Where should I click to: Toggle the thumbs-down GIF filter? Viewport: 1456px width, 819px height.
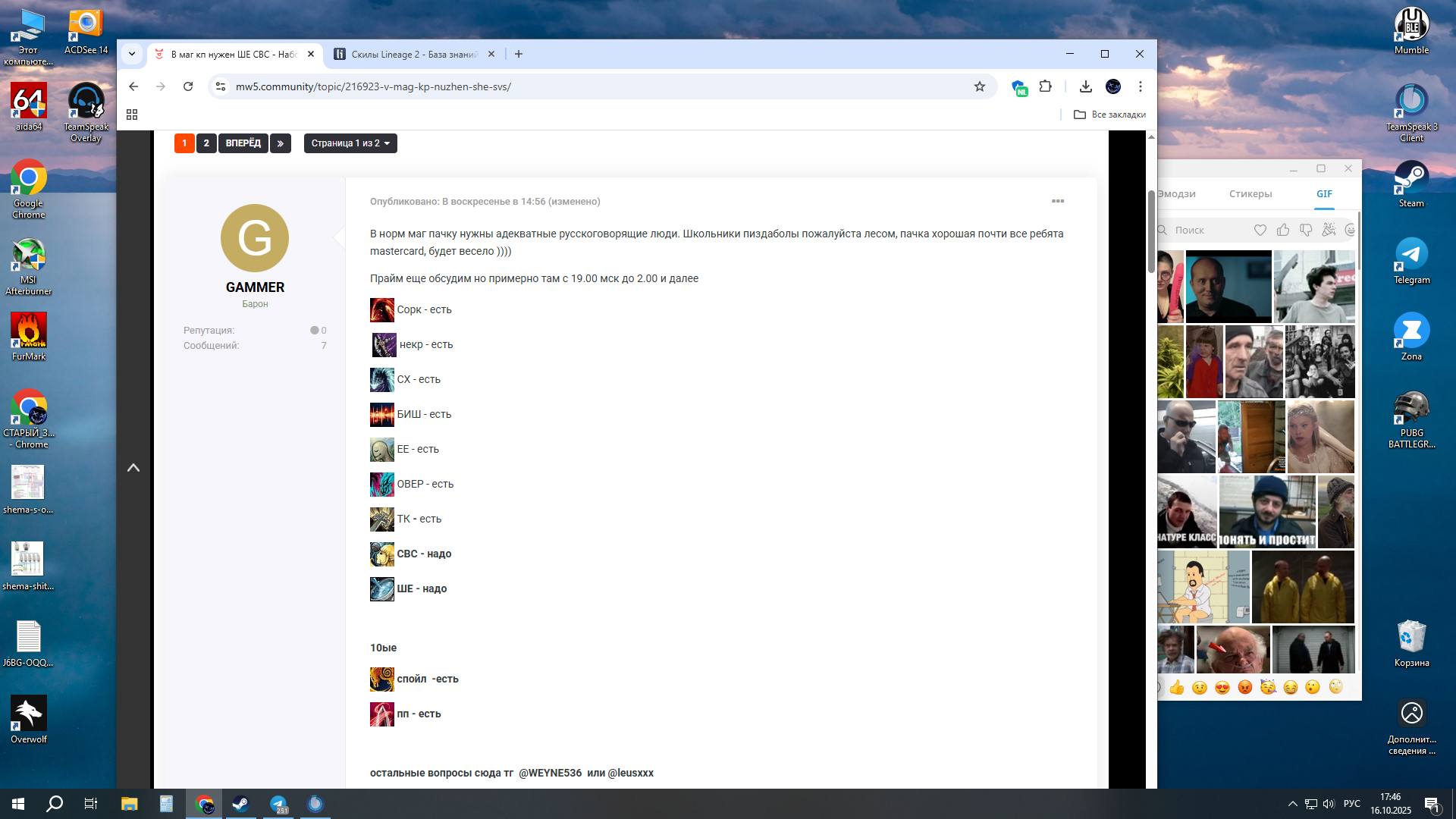tap(1306, 230)
